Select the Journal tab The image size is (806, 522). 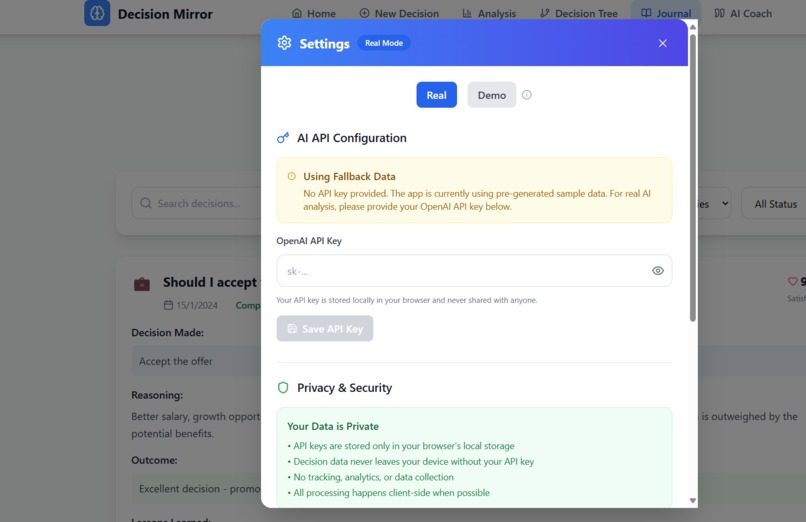point(666,13)
